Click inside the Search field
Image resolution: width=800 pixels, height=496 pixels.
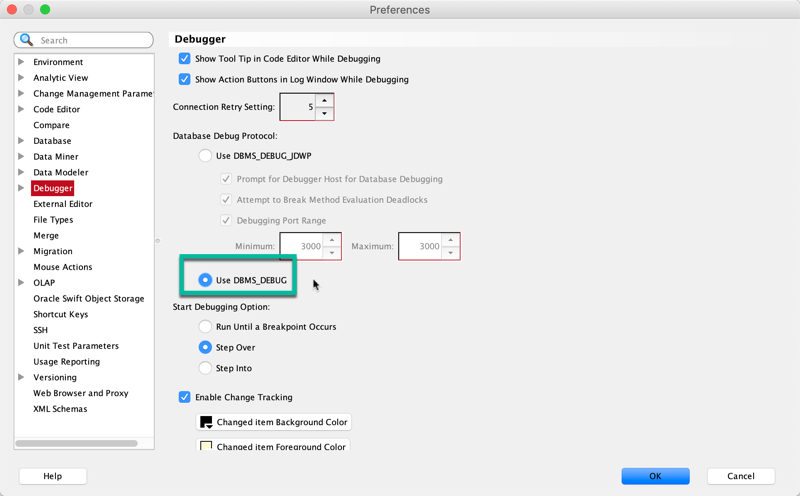point(92,40)
